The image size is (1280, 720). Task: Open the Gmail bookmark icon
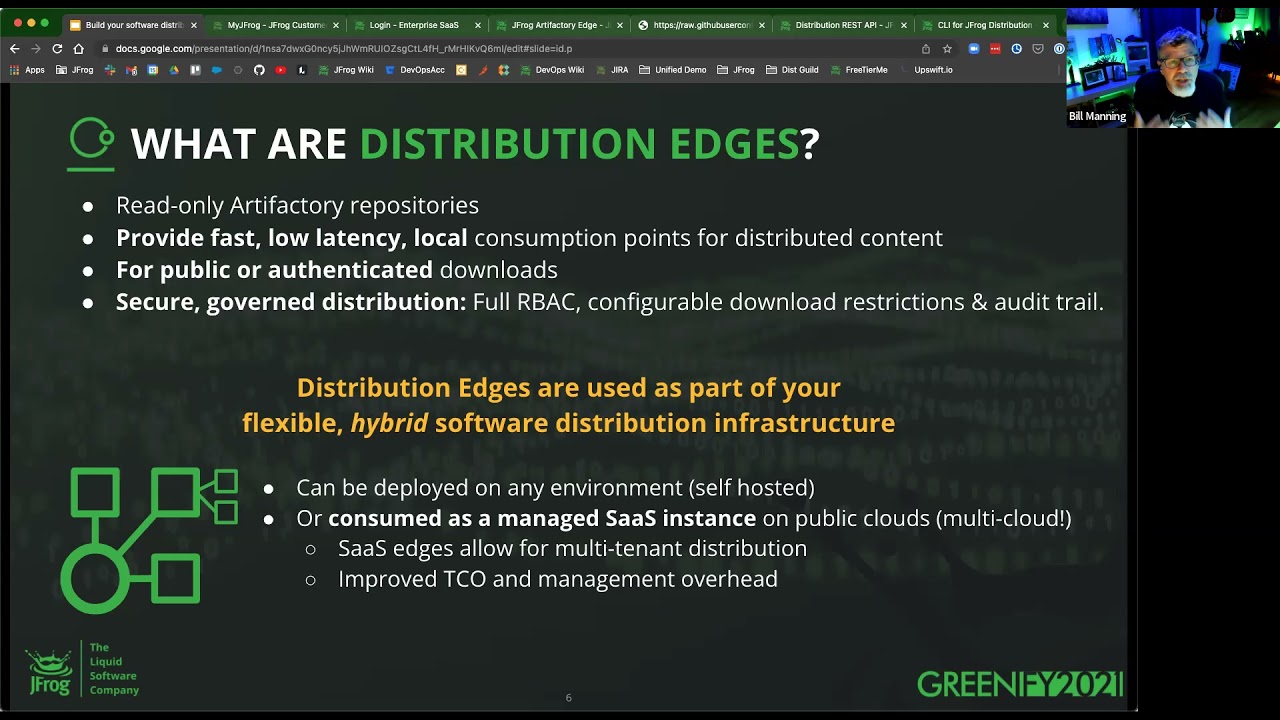click(131, 70)
